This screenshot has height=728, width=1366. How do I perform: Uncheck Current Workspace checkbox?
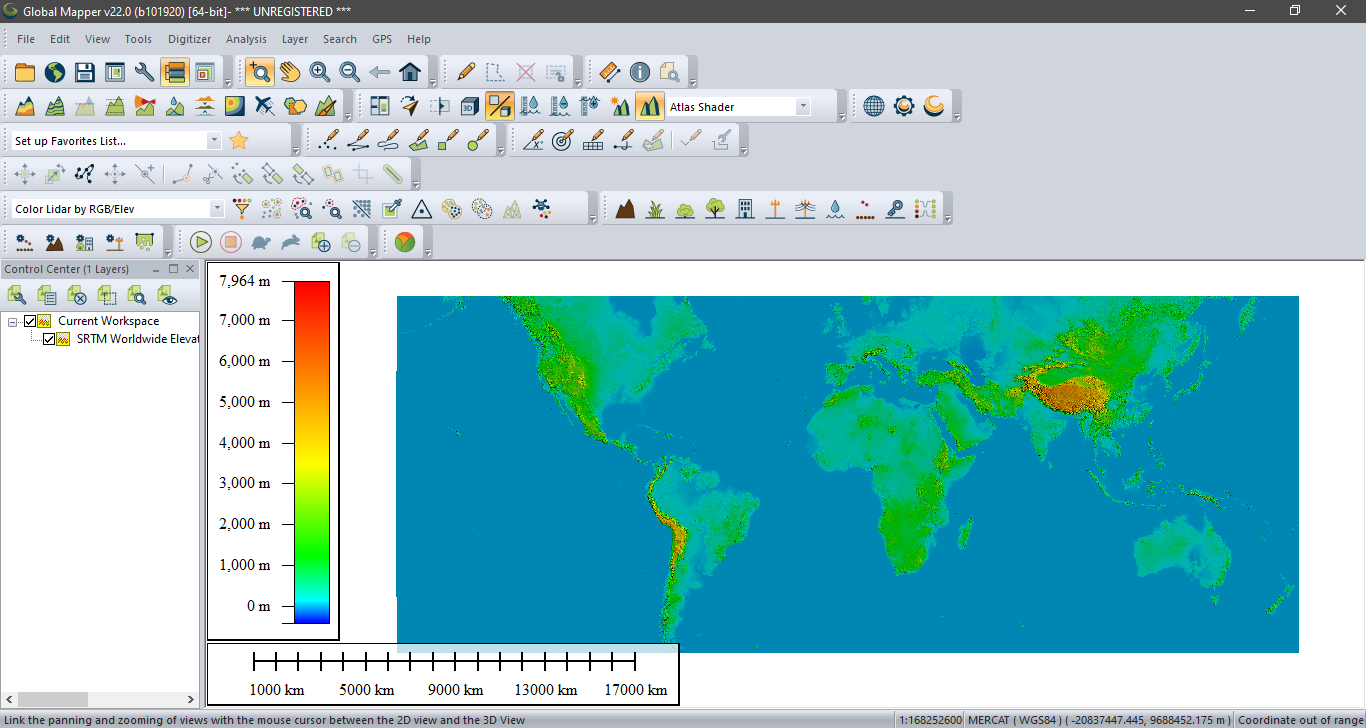(30, 321)
